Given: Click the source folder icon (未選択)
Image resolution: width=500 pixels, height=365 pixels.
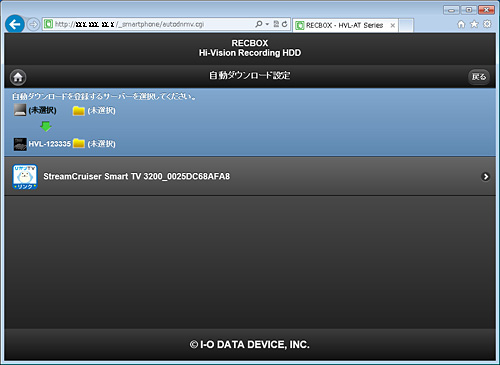Looking at the screenshot, I should pyautogui.click(x=79, y=110).
